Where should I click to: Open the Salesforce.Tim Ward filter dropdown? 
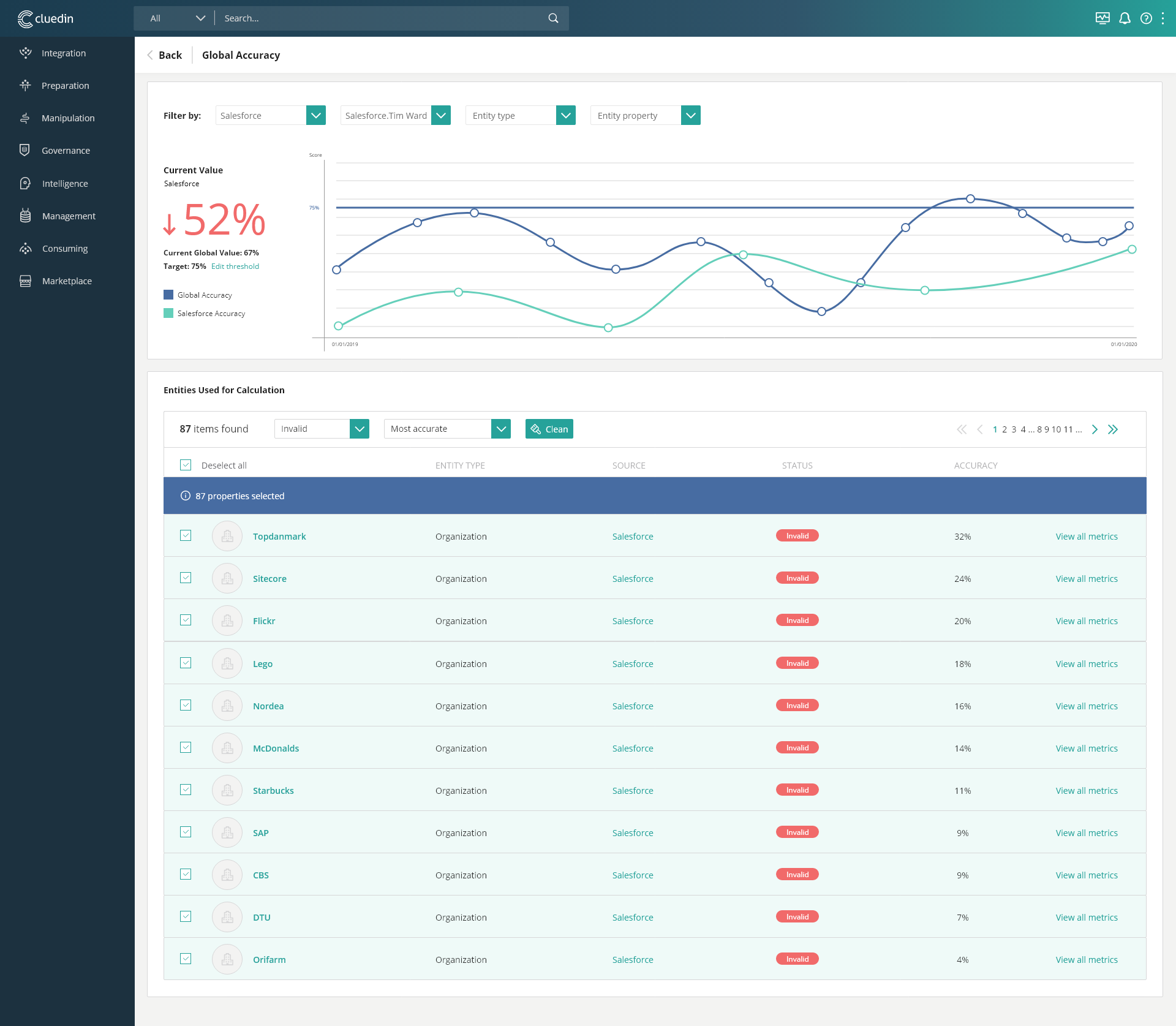click(395, 115)
